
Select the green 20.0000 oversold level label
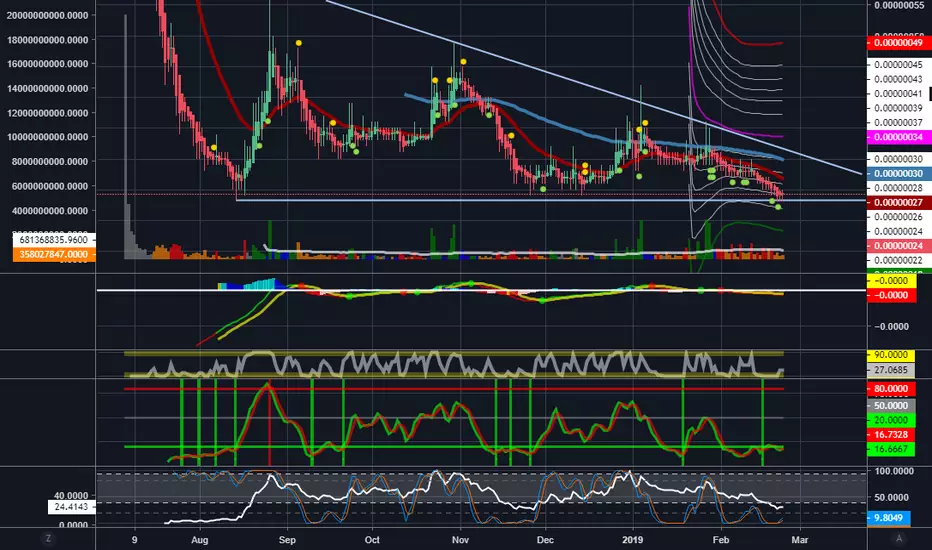(x=892, y=420)
